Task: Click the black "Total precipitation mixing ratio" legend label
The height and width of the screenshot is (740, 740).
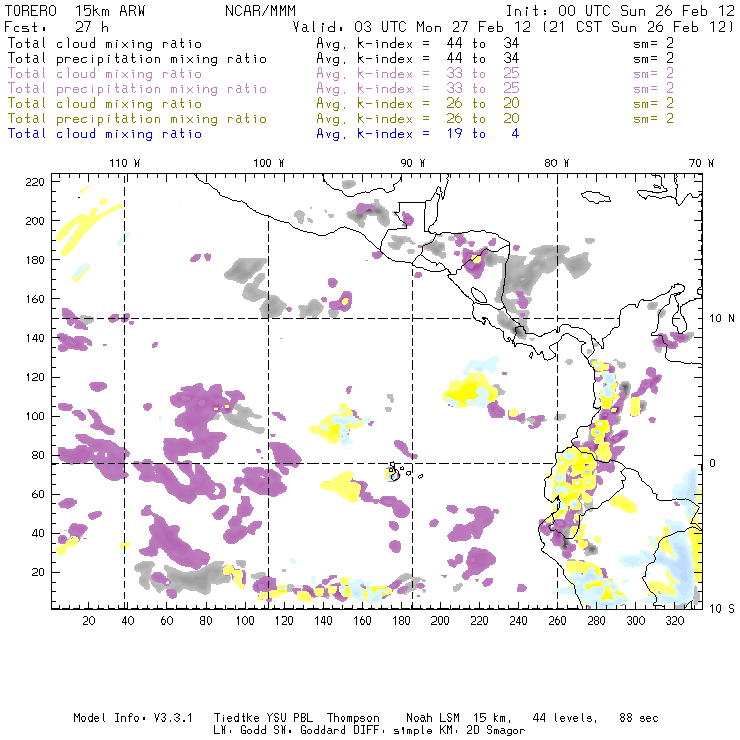Action: (x=137, y=59)
